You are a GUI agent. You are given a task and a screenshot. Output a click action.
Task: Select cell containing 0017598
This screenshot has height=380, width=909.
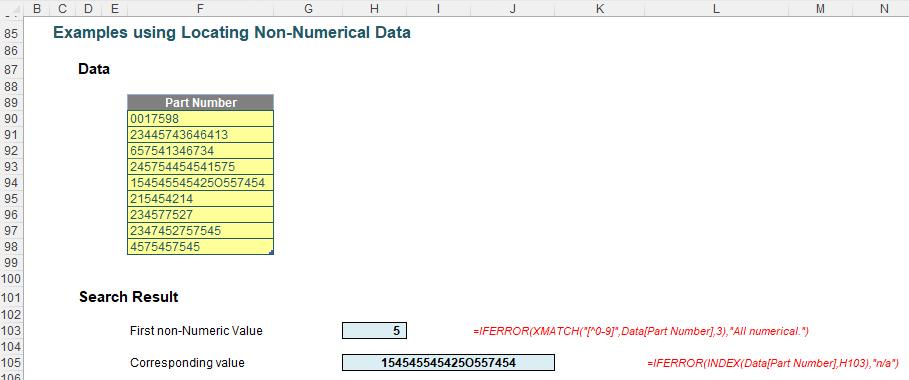click(201, 118)
